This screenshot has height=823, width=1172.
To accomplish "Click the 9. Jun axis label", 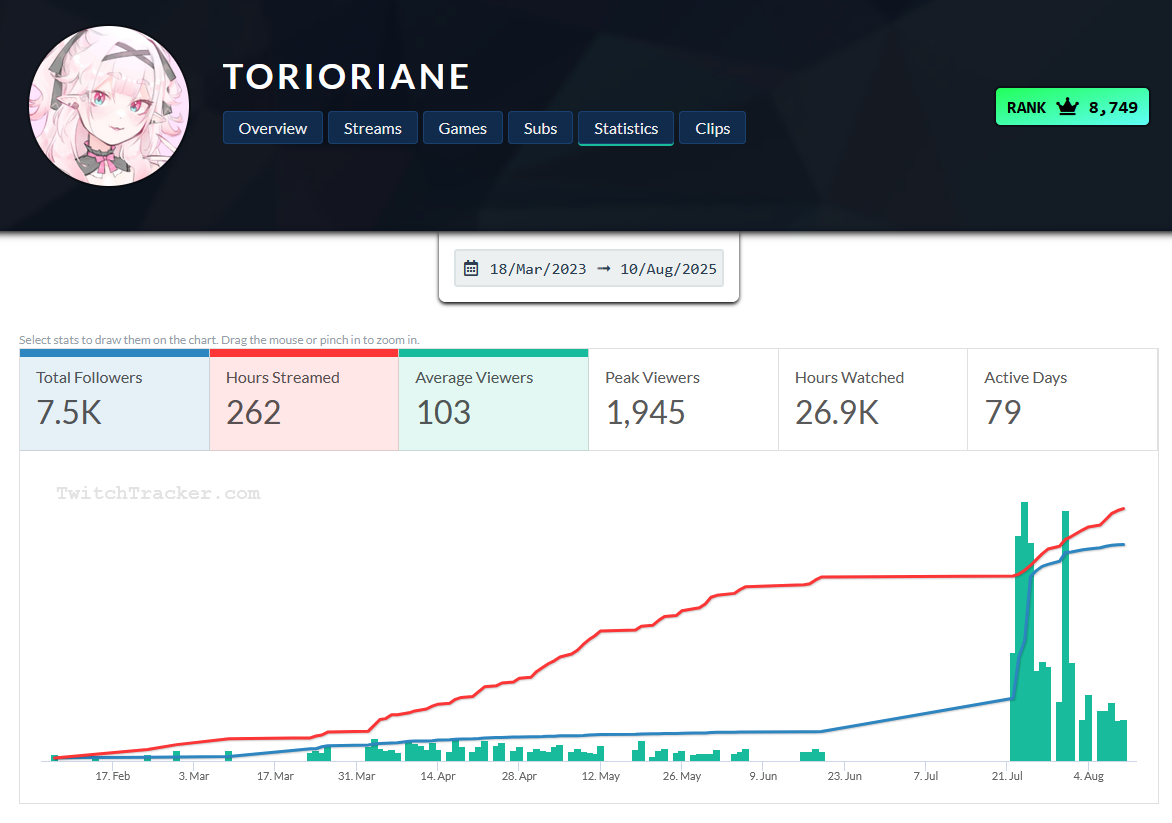I will coord(763,776).
